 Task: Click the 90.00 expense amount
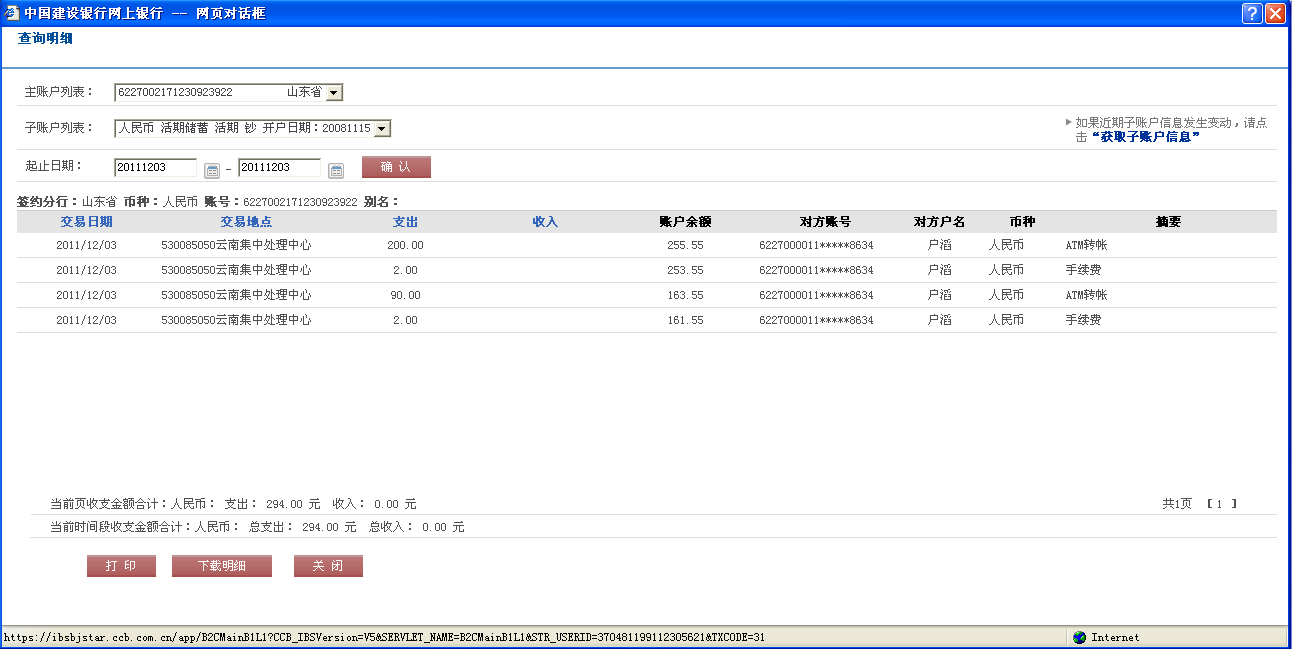[x=405, y=295]
